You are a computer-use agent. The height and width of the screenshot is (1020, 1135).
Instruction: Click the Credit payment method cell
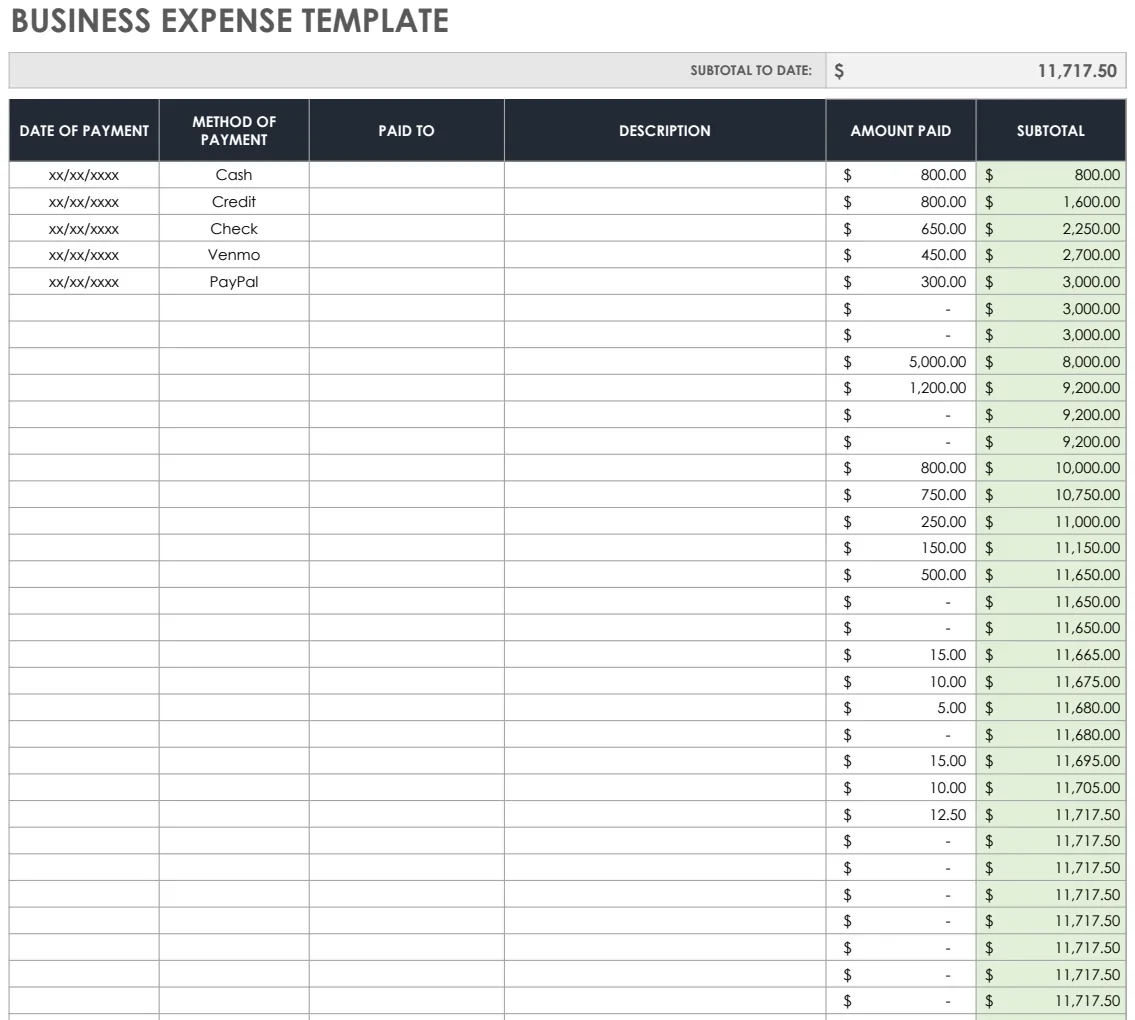pos(234,202)
